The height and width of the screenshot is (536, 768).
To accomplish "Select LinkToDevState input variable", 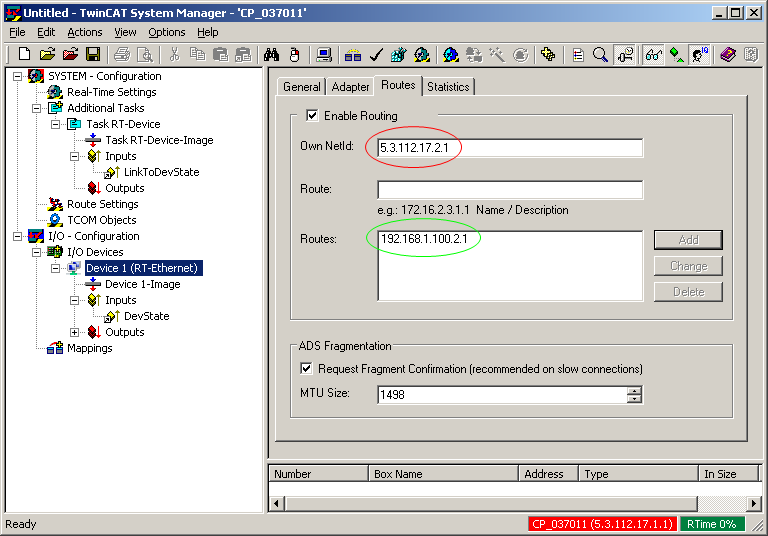I will point(162,172).
